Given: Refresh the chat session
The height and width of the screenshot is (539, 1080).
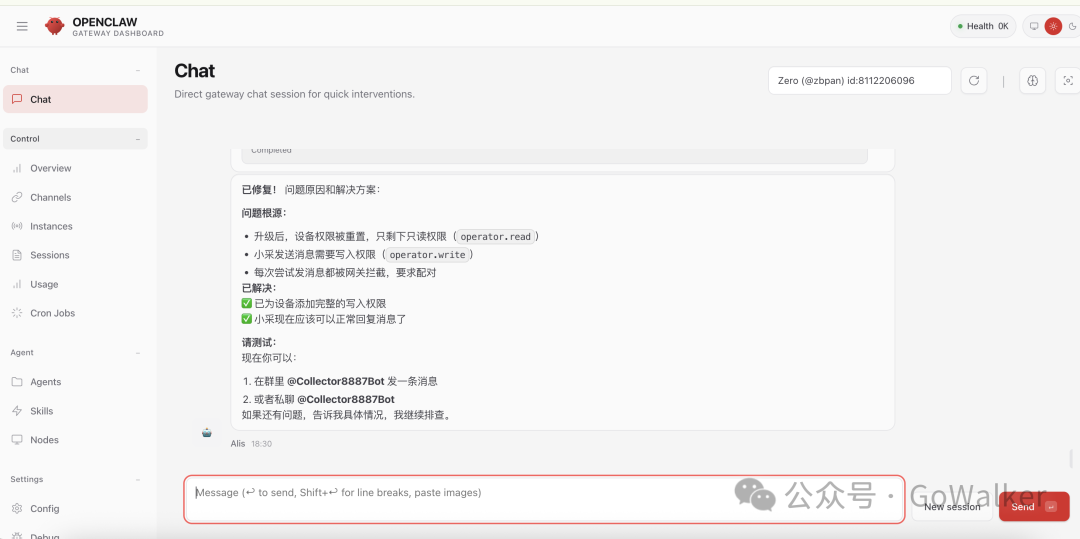Looking at the screenshot, I should tap(974, 81).
